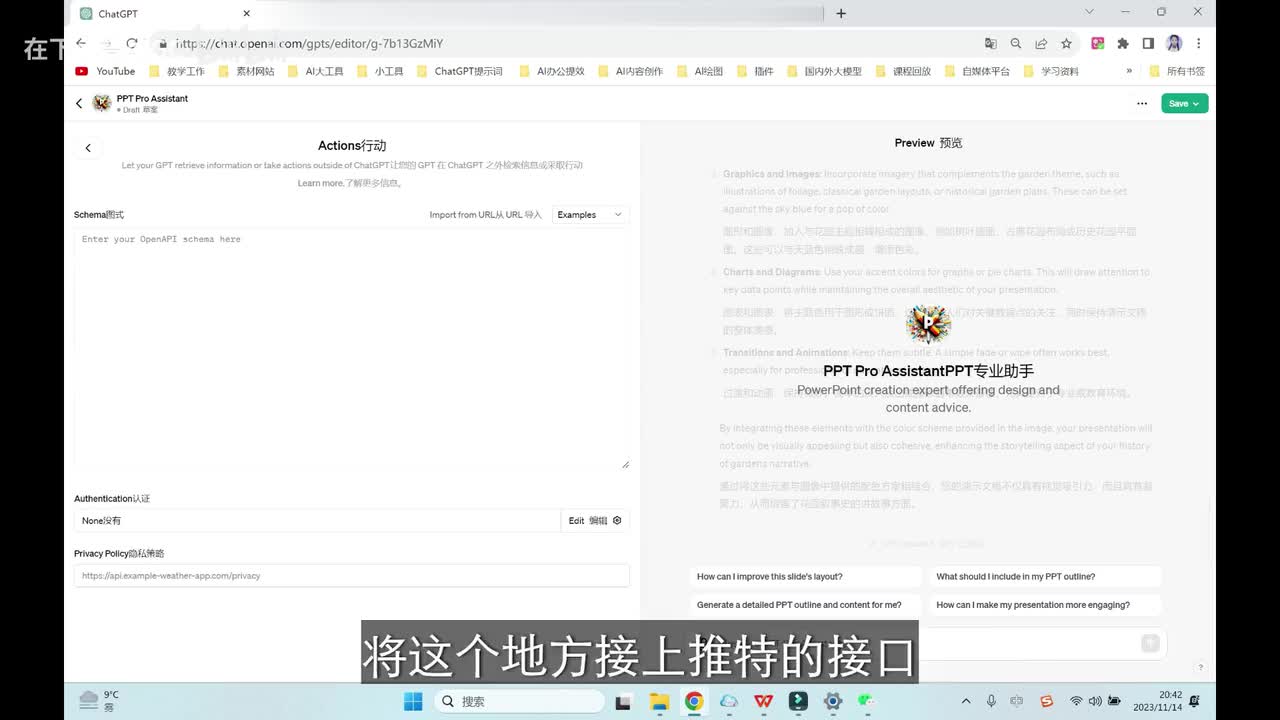Expand the Examples dropdown

pyautogui.click(x=590, y=215)
